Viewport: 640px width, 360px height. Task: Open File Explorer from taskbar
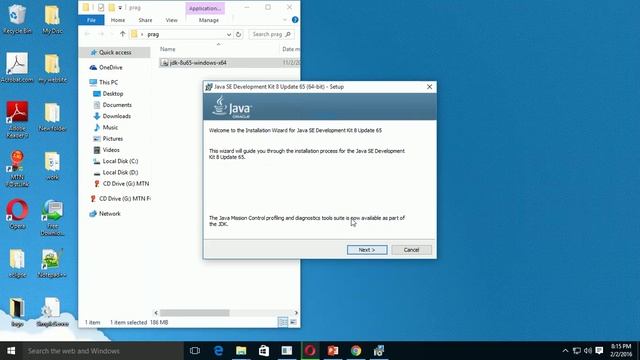tap(241, 351)
